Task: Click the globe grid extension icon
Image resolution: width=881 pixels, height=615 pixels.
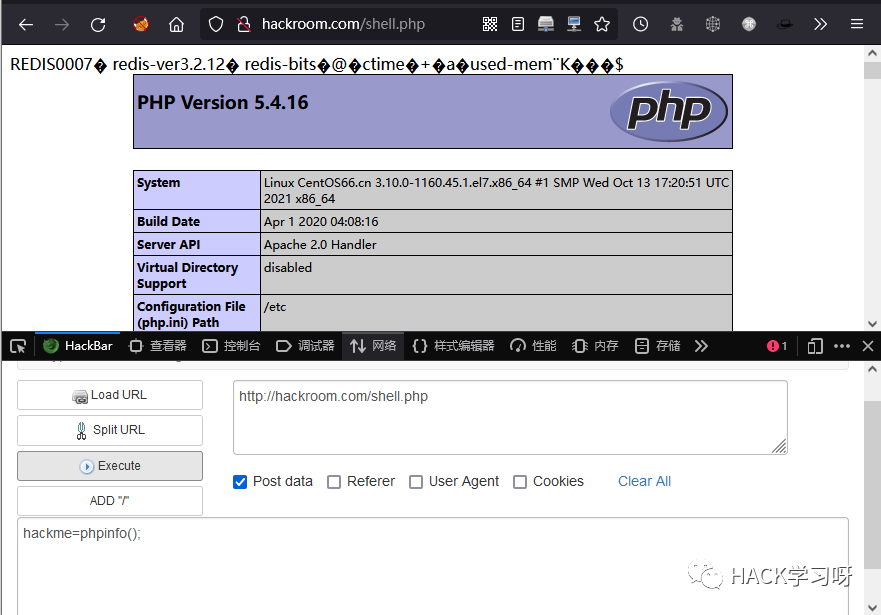Action: (x=712, y=24)
